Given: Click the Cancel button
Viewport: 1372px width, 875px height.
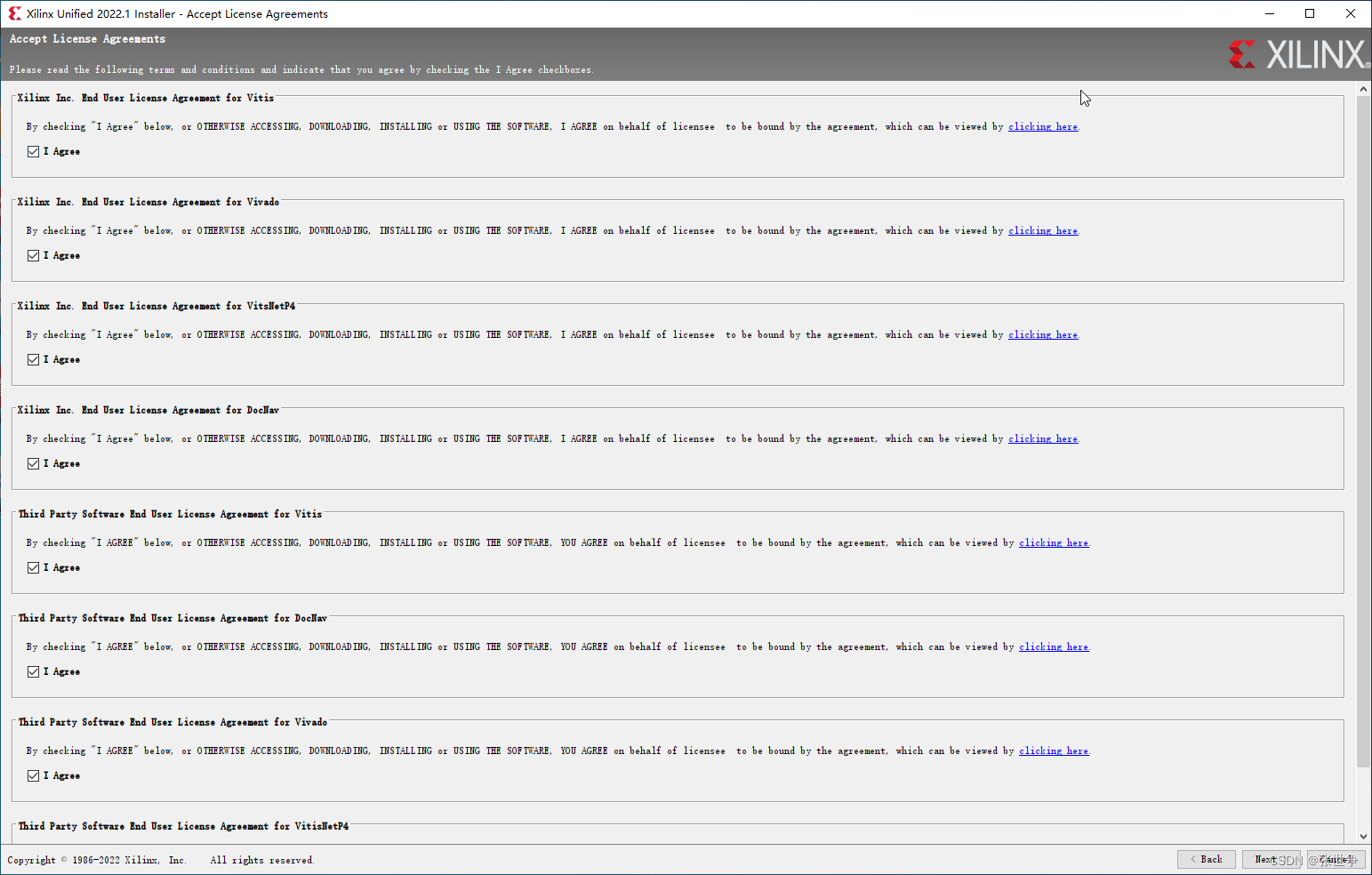Looking at the screenshot, I should click(1336, 859).
